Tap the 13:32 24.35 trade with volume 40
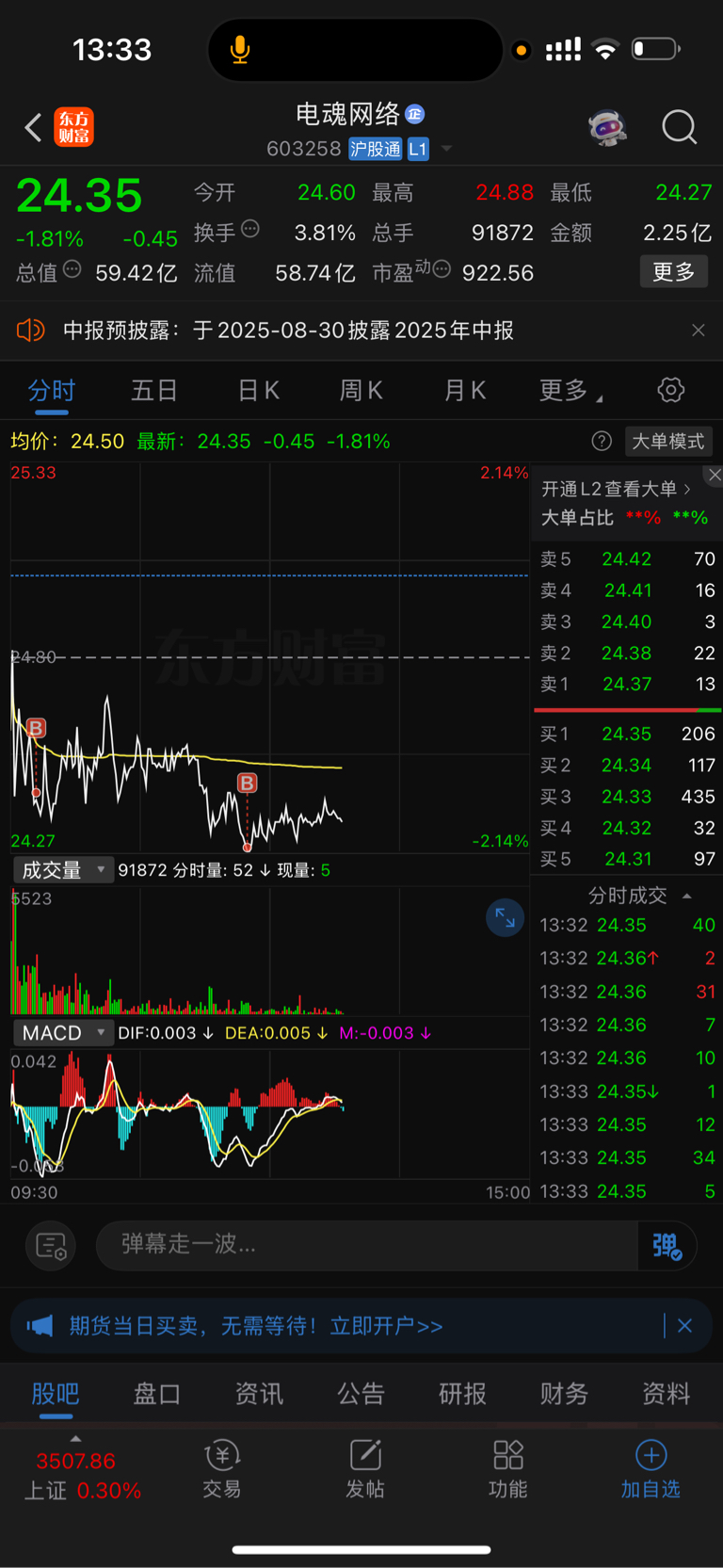Image resolution: width=723 pixels, height=1568 pixels. [x=627, y=925]
